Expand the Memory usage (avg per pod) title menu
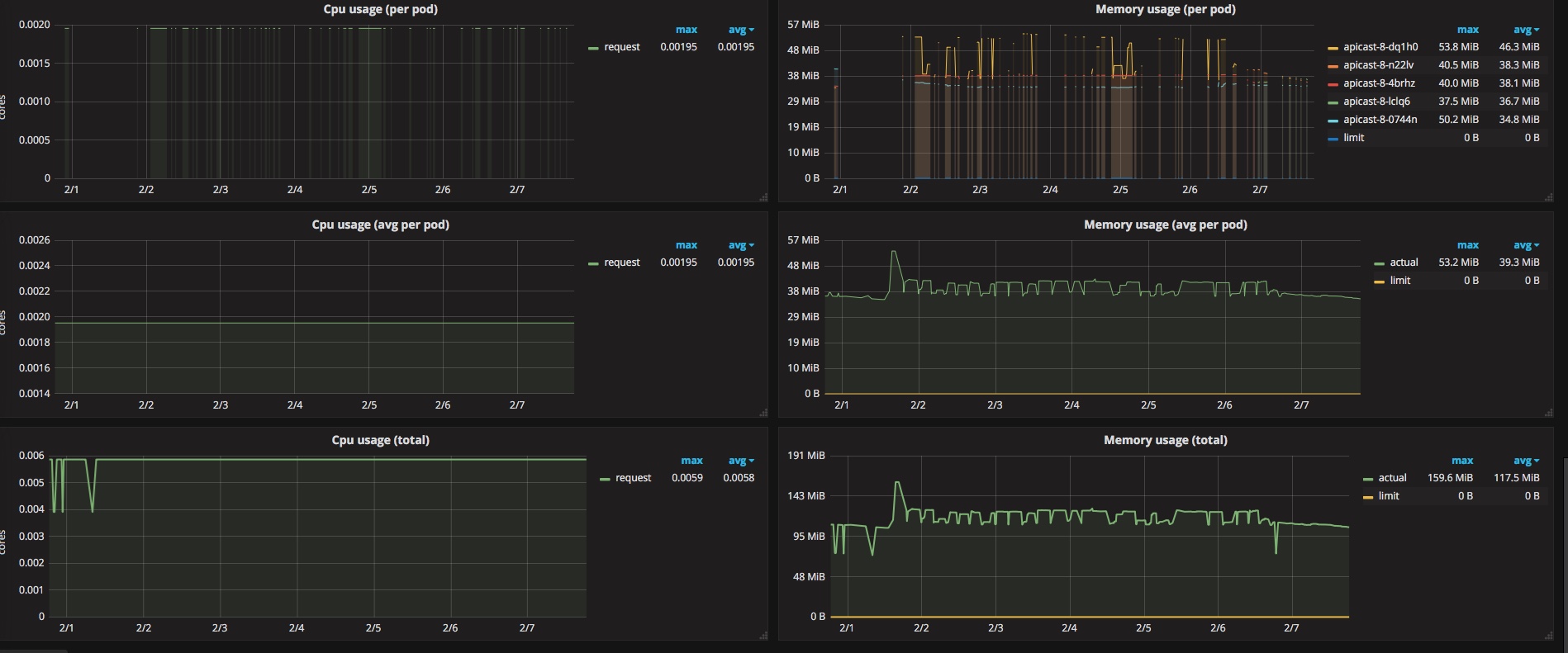The width and height of the screenshot is (1568, 653). coord(1165,225)
